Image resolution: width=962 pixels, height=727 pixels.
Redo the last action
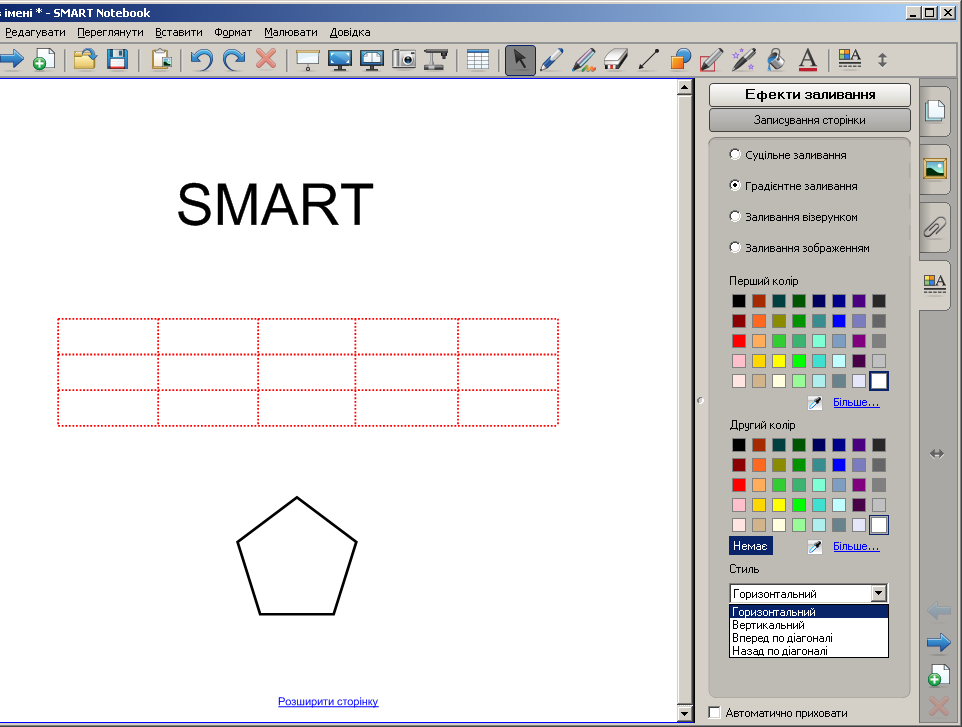click(x=234, y=60)
